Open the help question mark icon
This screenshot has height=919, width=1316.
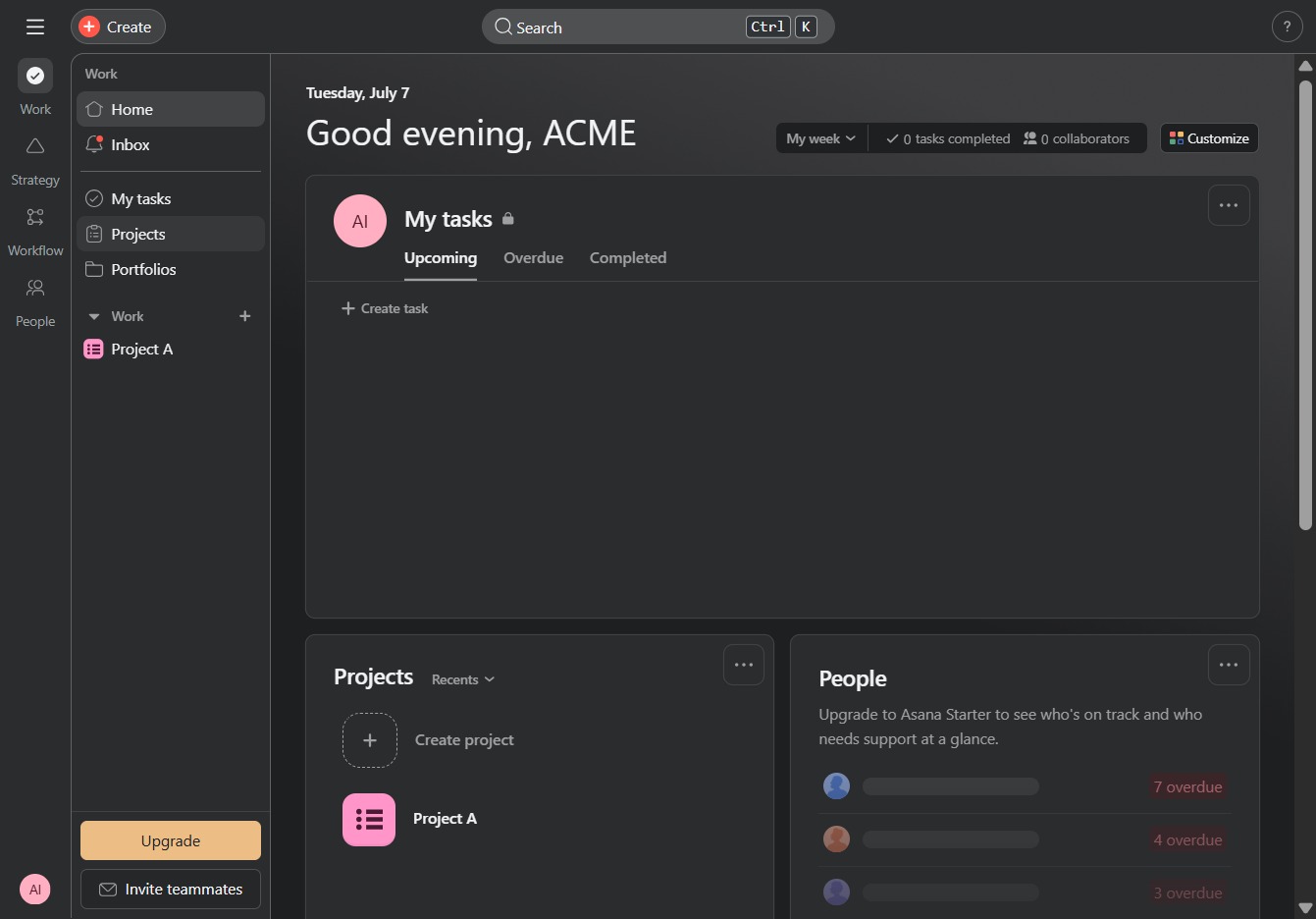pyautogui.click(x=1287, y=27)
